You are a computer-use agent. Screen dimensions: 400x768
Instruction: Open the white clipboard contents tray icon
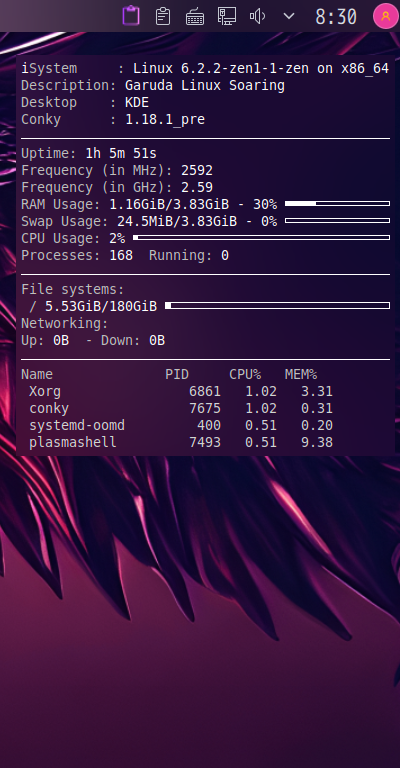pos(163,16)
